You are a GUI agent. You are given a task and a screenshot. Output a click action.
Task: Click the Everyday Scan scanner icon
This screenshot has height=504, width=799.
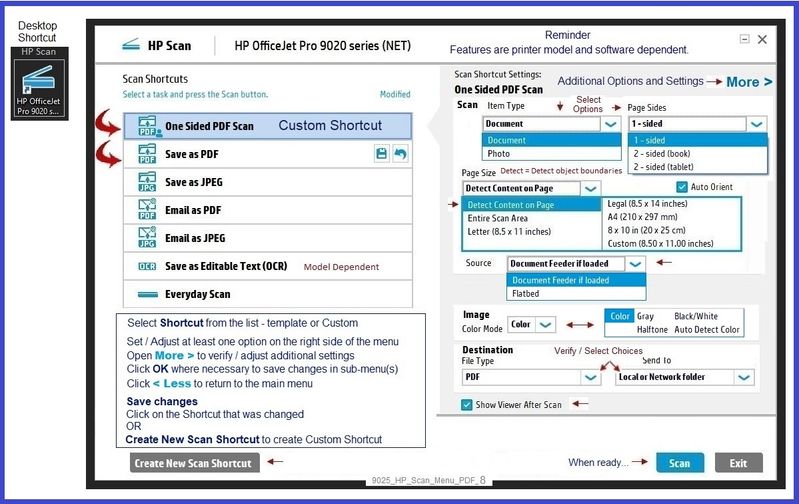coord(148,294)
